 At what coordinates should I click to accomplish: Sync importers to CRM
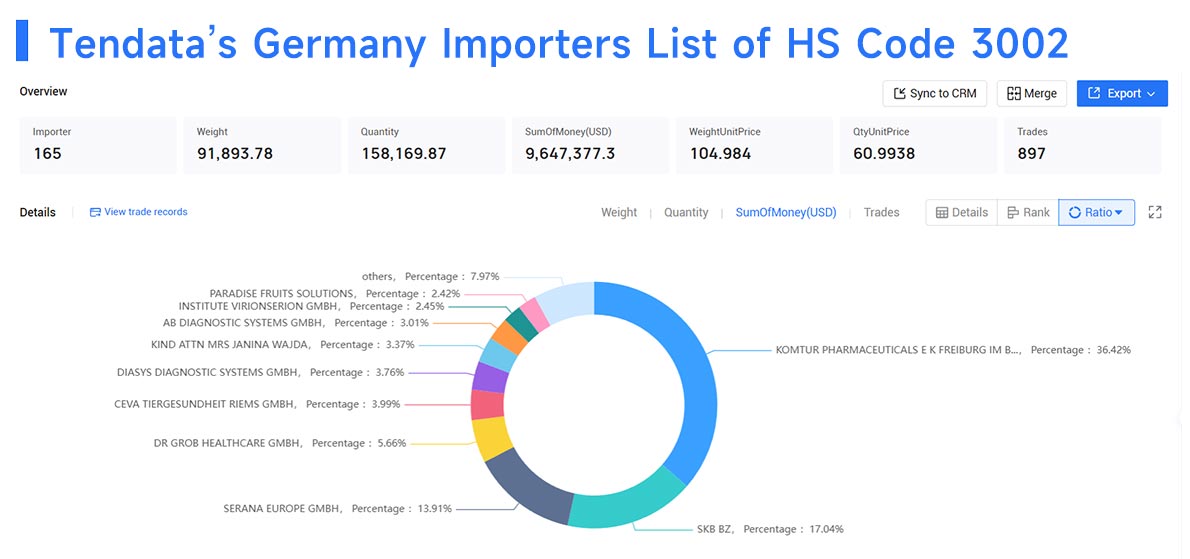click(x=934, y=93)
